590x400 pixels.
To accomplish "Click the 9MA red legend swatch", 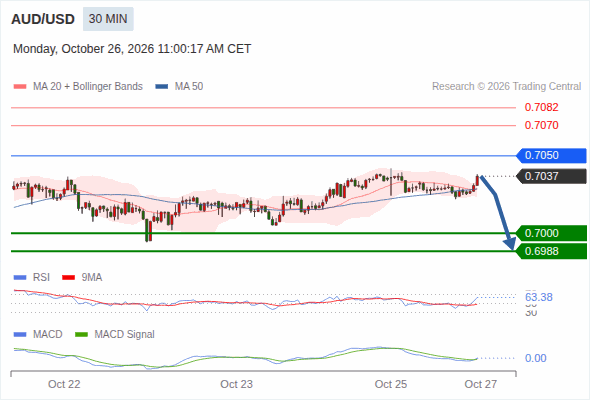I will tap(68, 278).
